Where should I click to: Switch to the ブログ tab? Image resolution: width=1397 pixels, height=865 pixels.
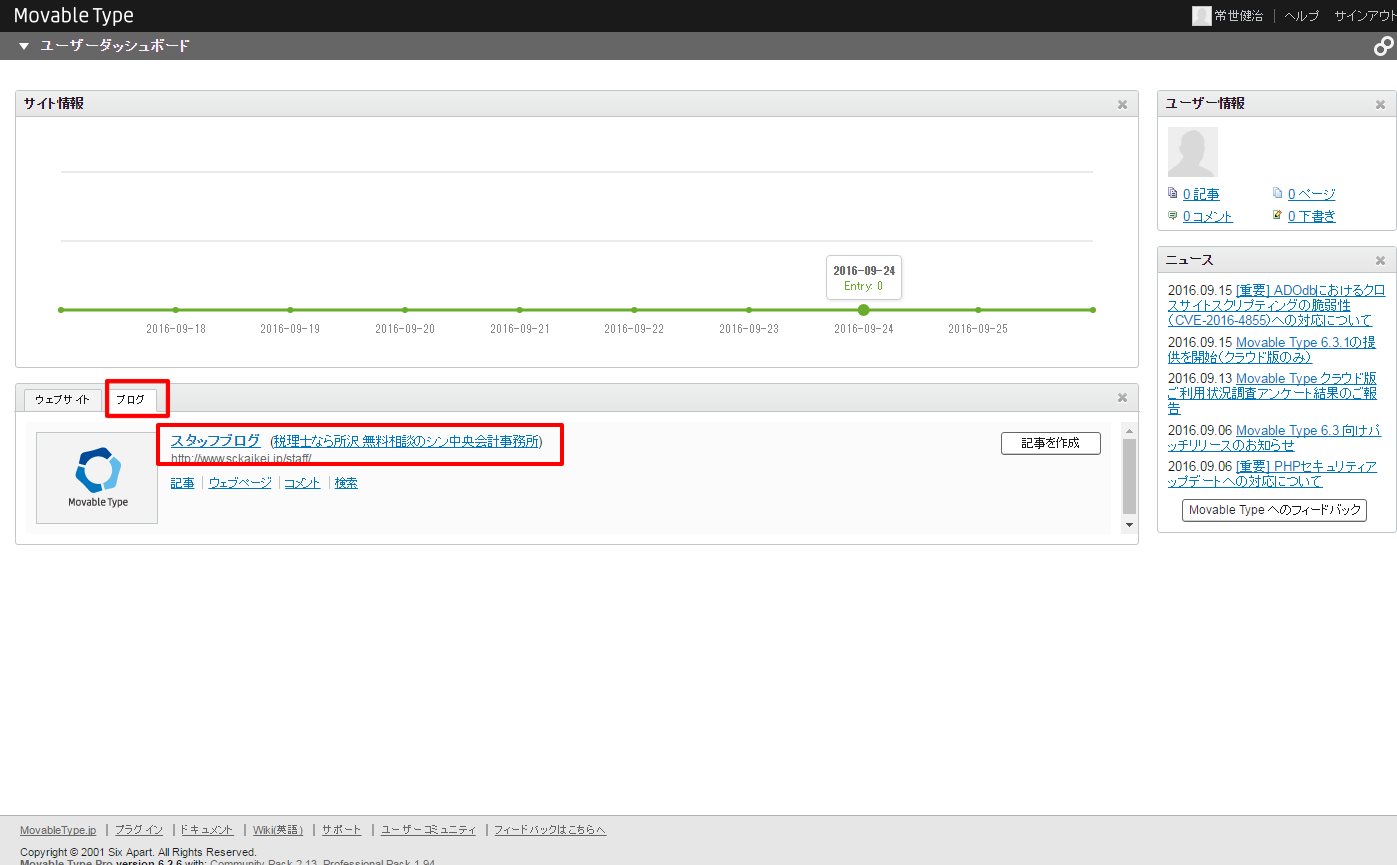[x=130, y=399]
